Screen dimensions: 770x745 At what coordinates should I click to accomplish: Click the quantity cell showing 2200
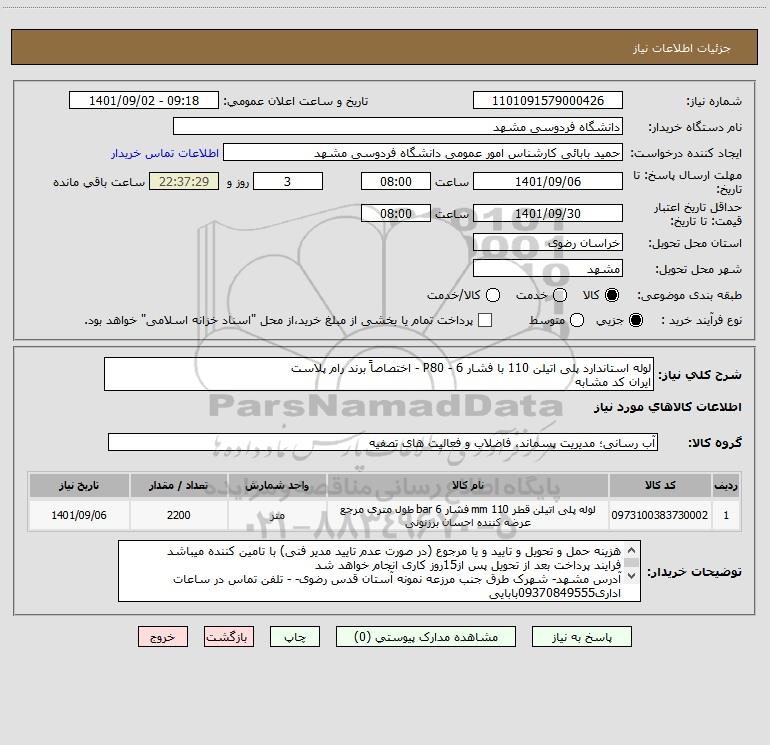point(178,515)
